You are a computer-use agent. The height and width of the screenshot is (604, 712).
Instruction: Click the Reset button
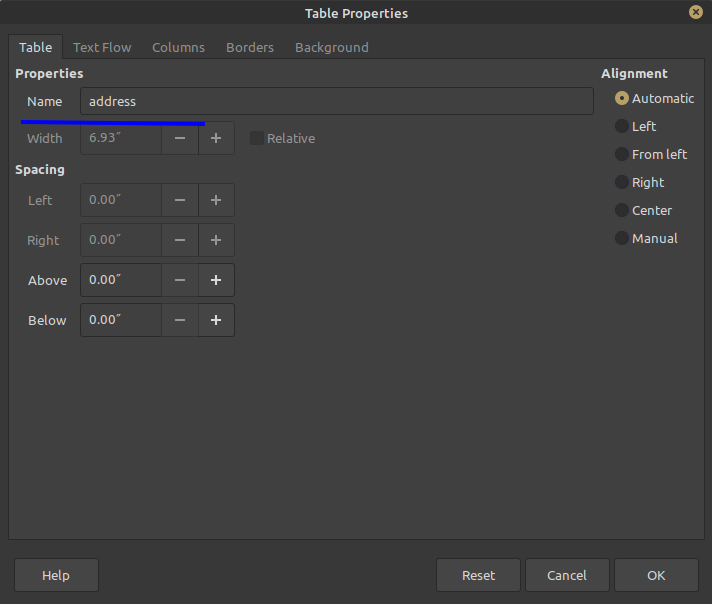click(478, 575)
